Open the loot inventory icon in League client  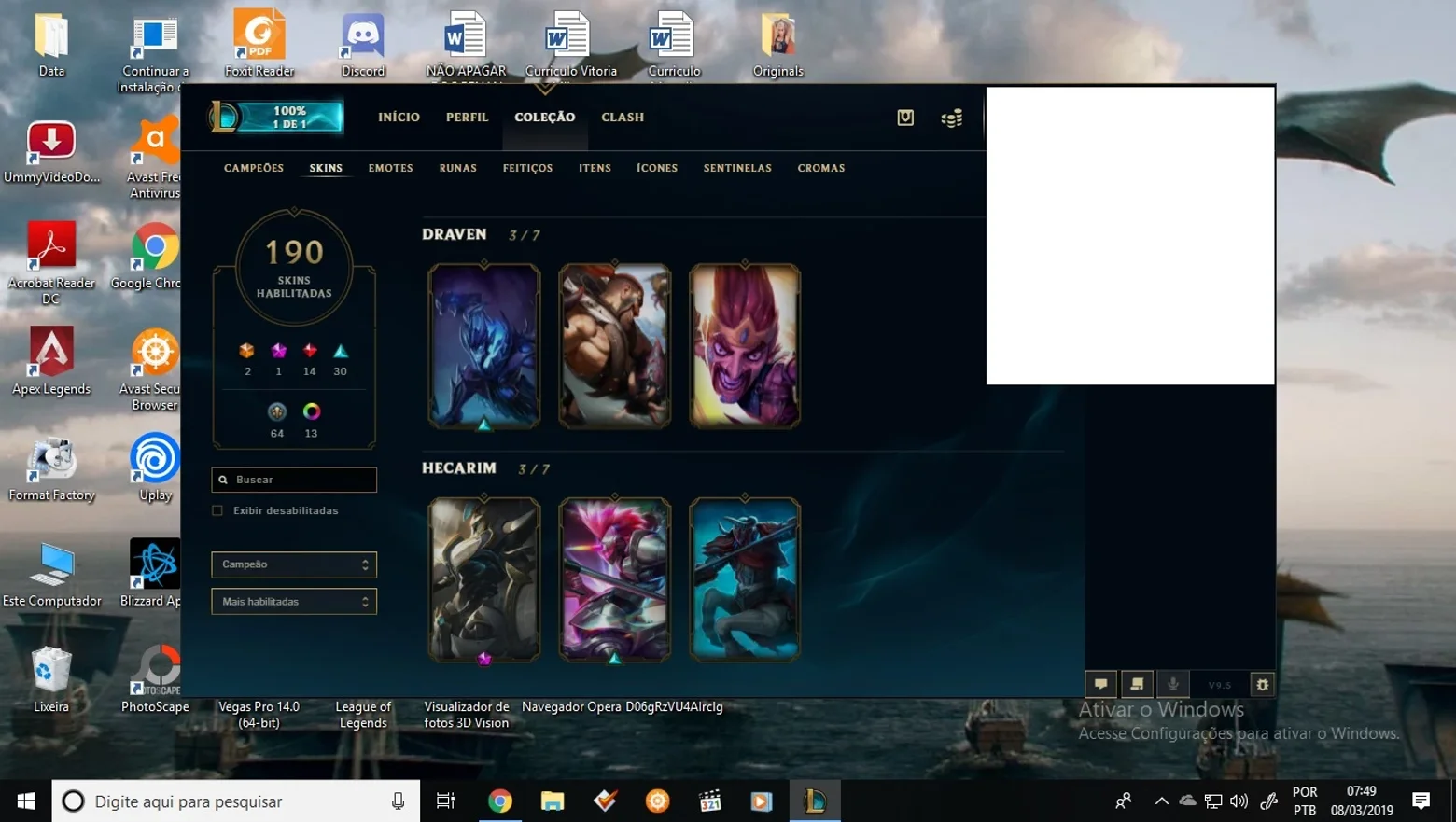905,118
